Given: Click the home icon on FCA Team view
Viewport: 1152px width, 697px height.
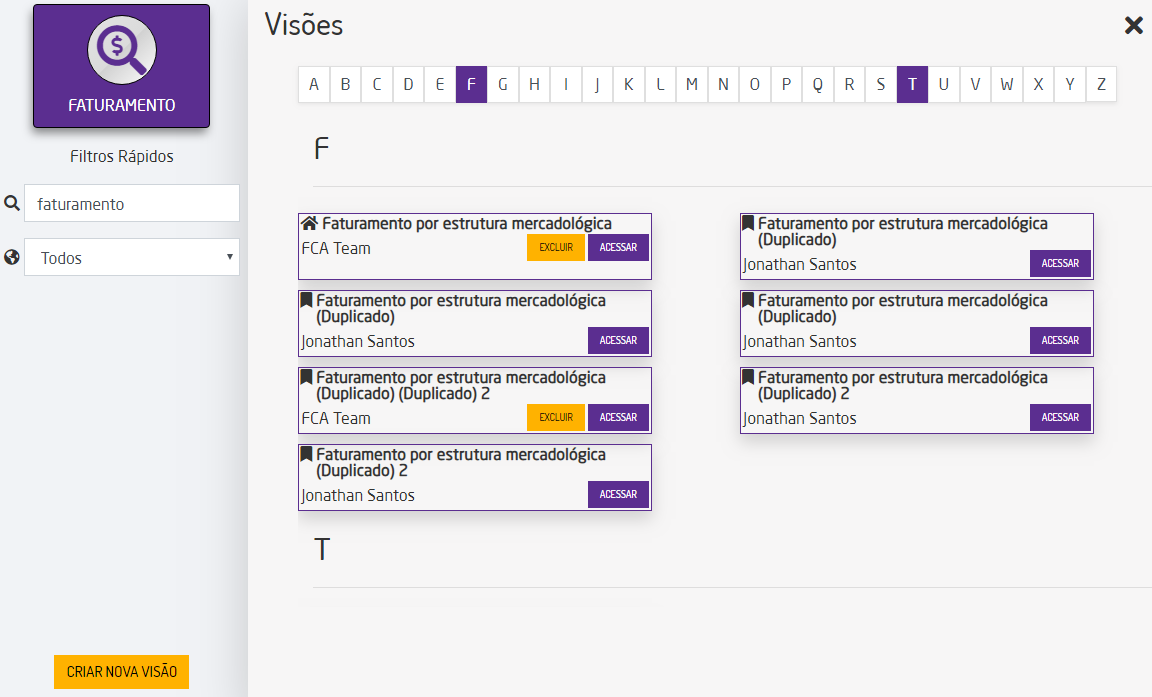Looking at the screenshot, I should coord(310,224).
